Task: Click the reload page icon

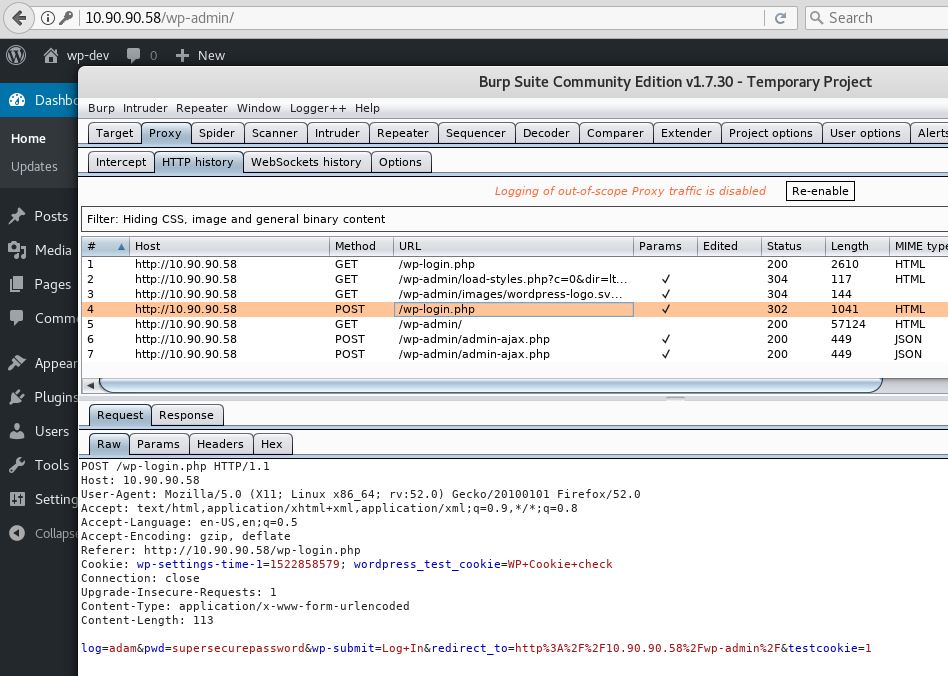Action: point(781,18)
